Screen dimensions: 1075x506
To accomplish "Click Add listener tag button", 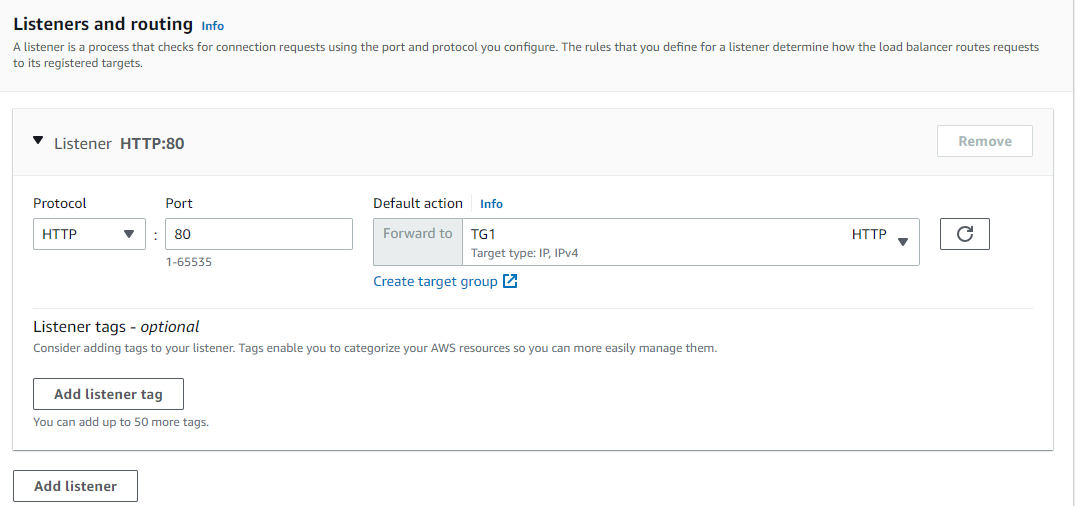I will [108, 394].
